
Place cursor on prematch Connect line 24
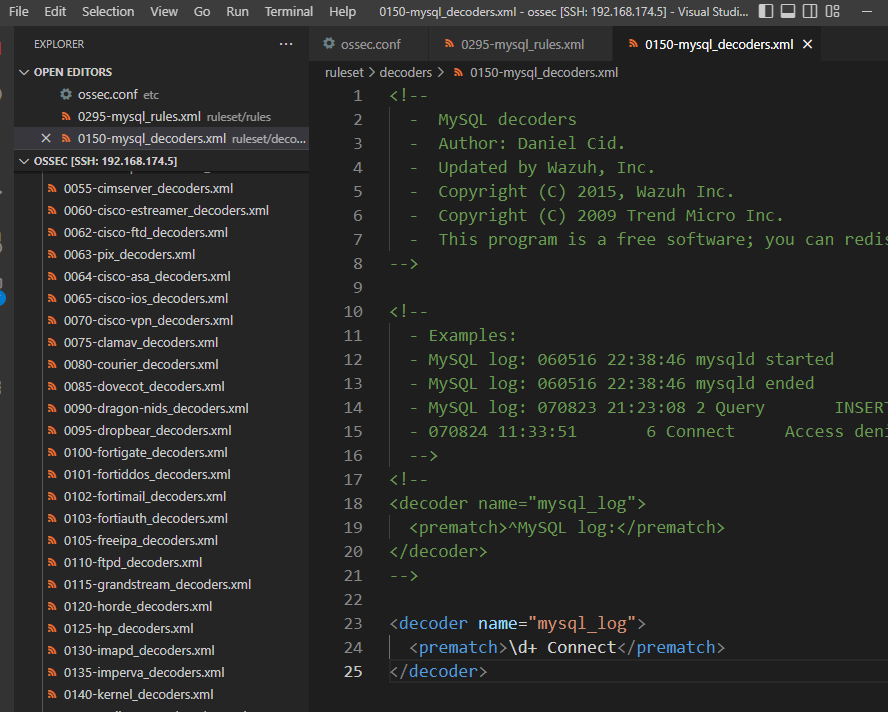click(x=566, y=647)
